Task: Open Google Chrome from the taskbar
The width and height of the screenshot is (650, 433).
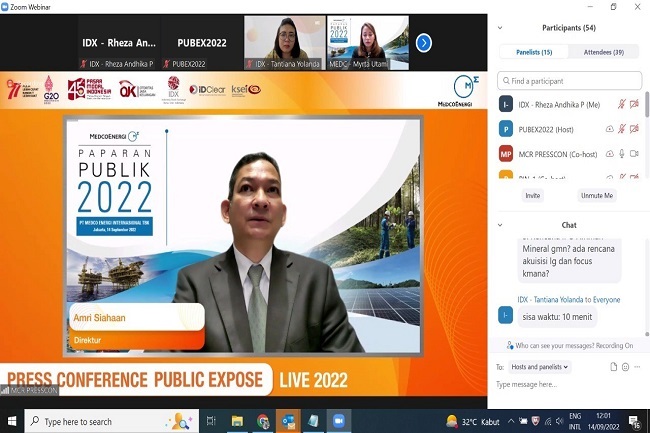Action: [263, 421]
